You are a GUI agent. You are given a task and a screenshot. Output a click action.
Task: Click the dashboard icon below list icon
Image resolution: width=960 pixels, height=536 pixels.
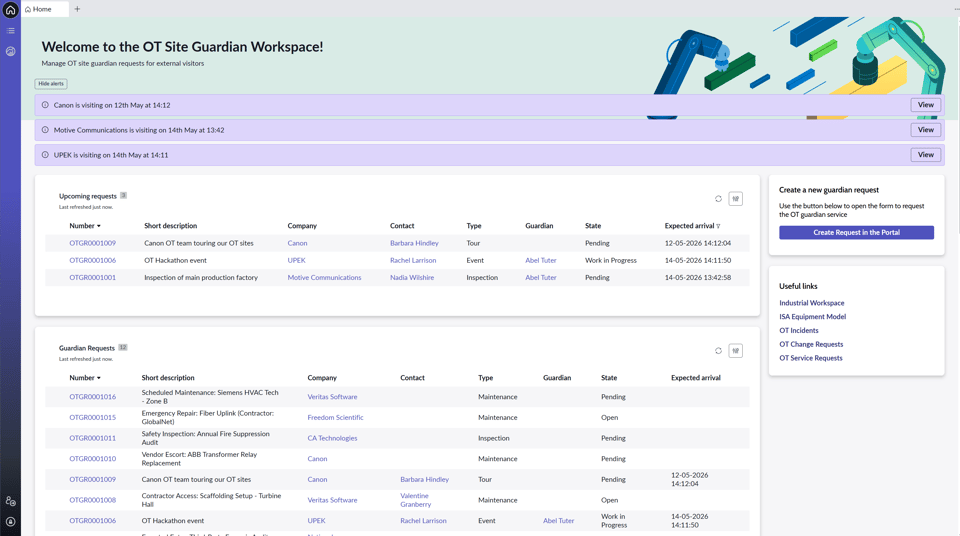pyautogui.click(x=10, y=51)
